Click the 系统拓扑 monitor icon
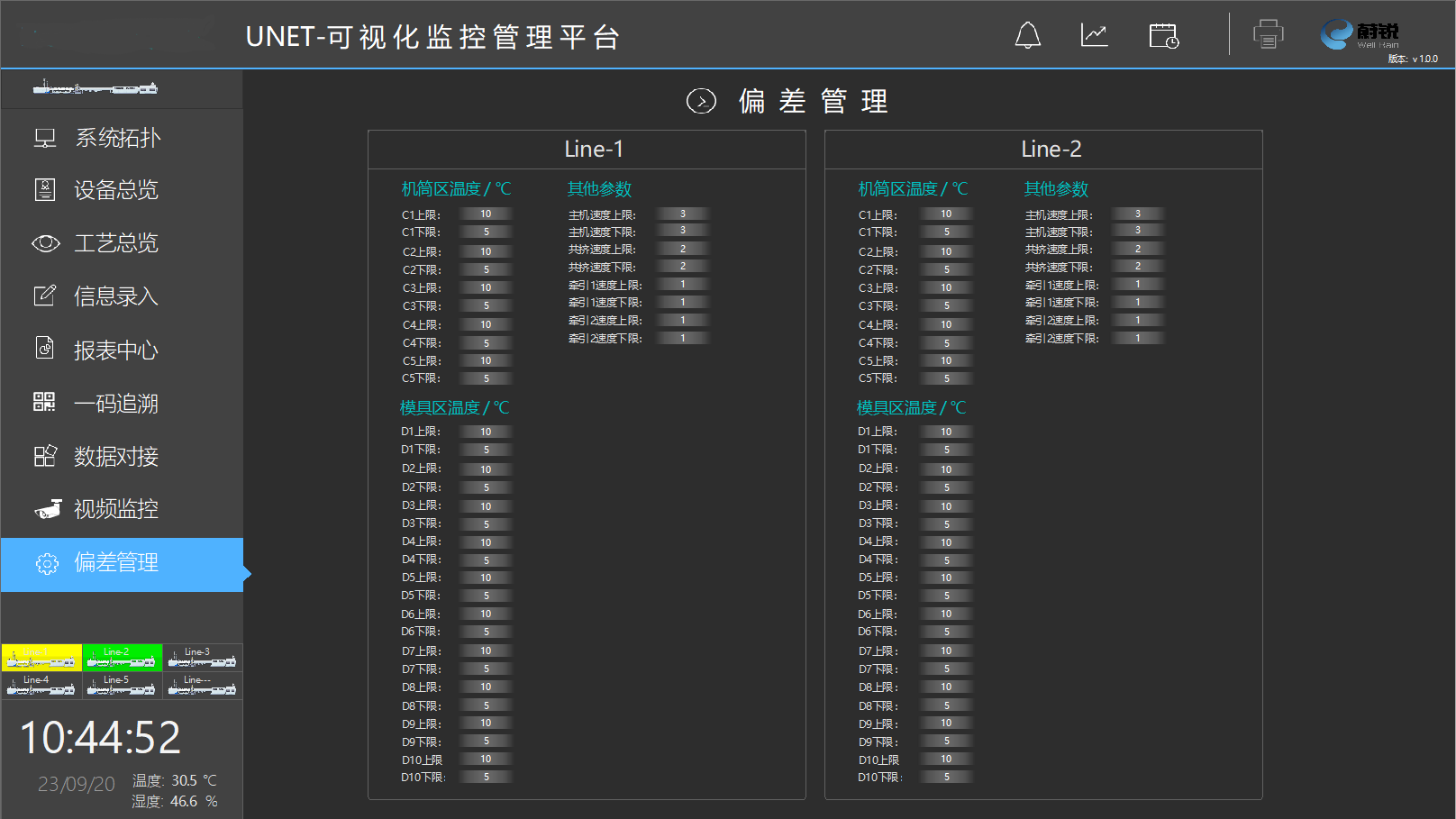1456x819 pixels. coord(45,138)
